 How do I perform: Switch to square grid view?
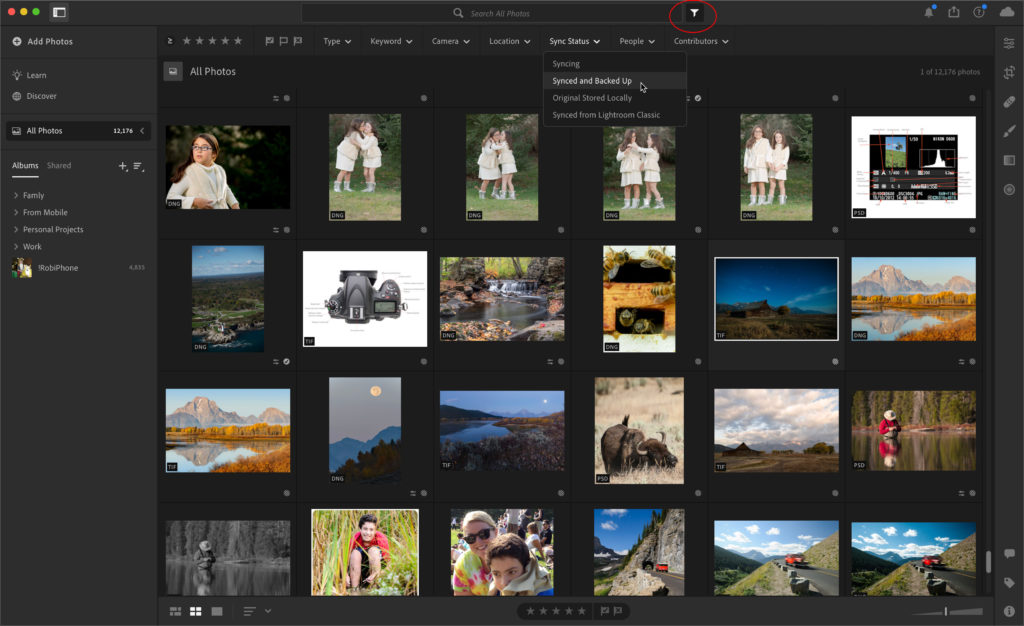196,611
